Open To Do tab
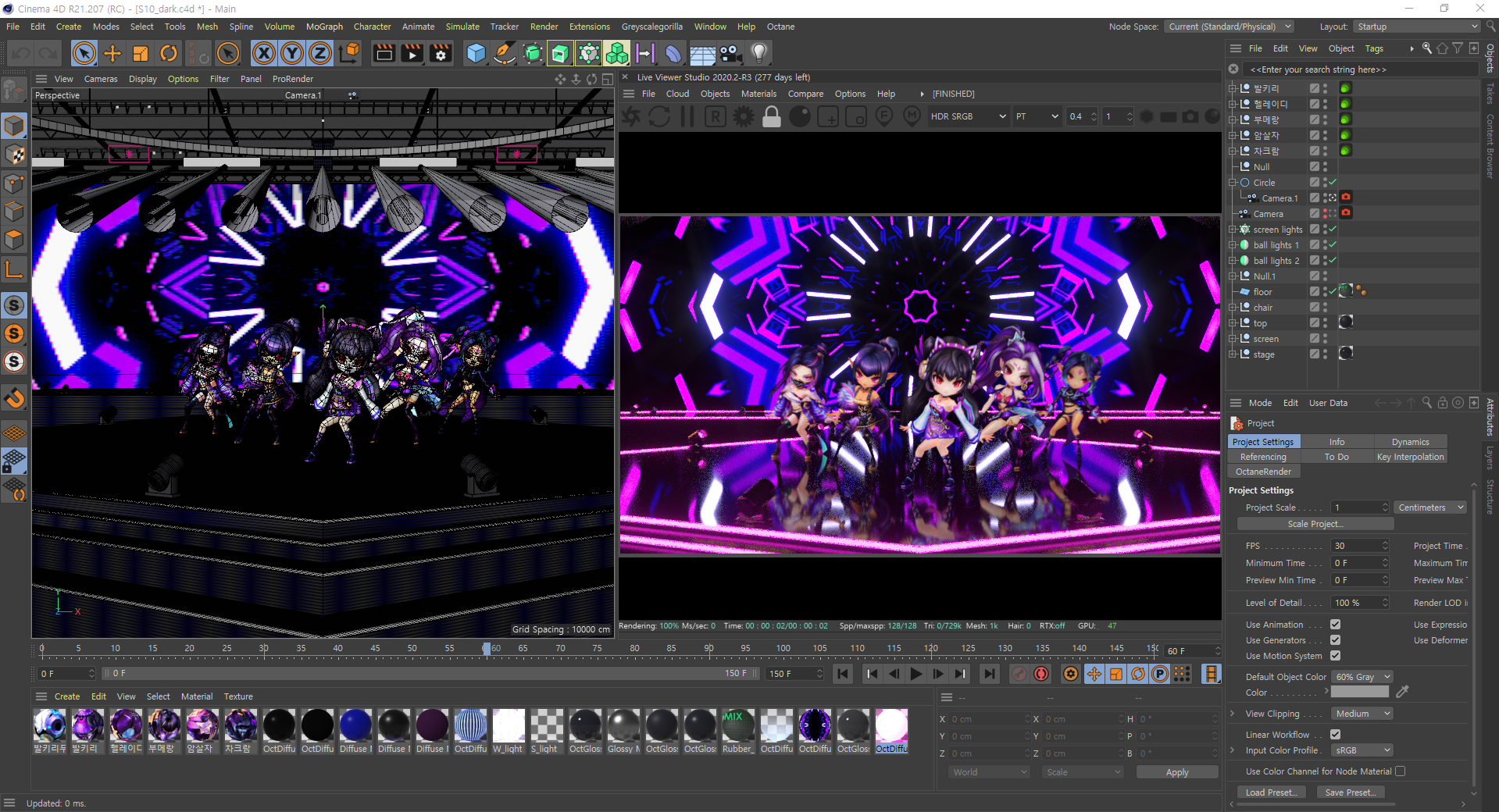The height and width of the screenshot is (812, 1499). pos(1337,457)
